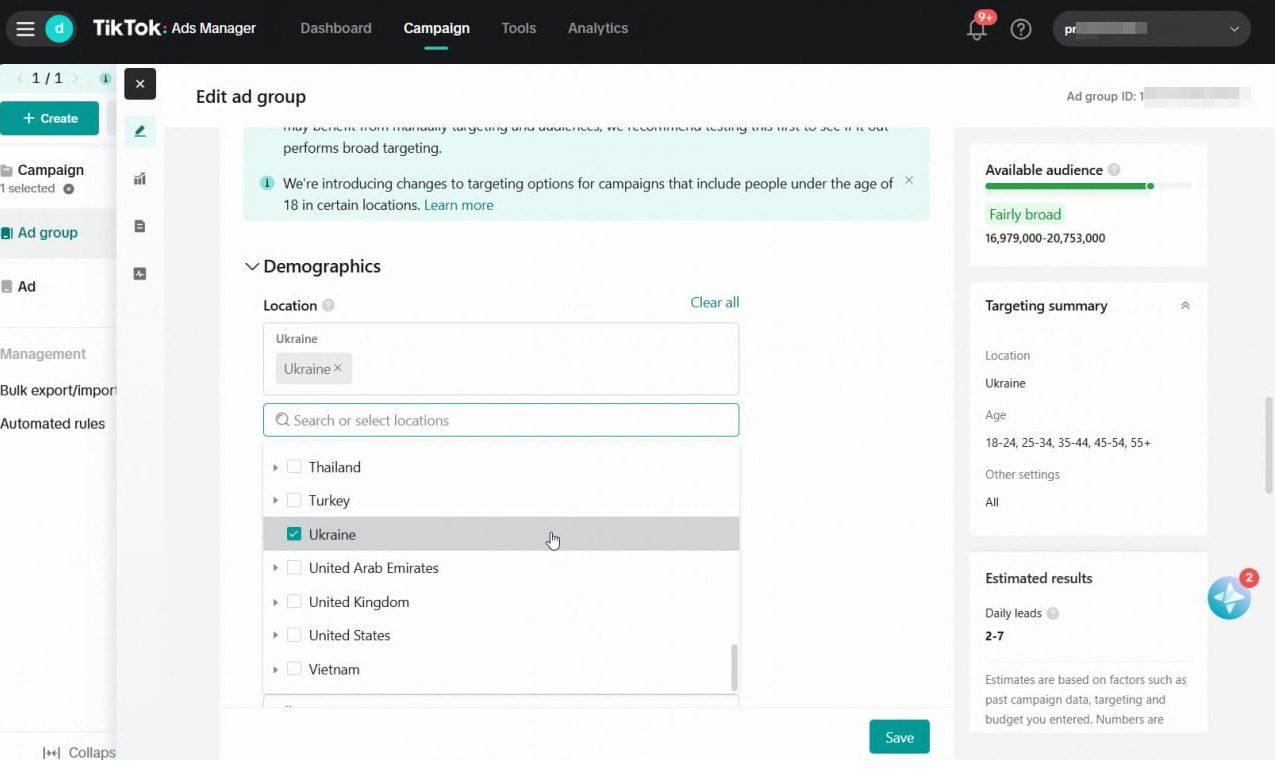Open the hamburger navigation menu
1275x769 pixels.
coord(25,29)
